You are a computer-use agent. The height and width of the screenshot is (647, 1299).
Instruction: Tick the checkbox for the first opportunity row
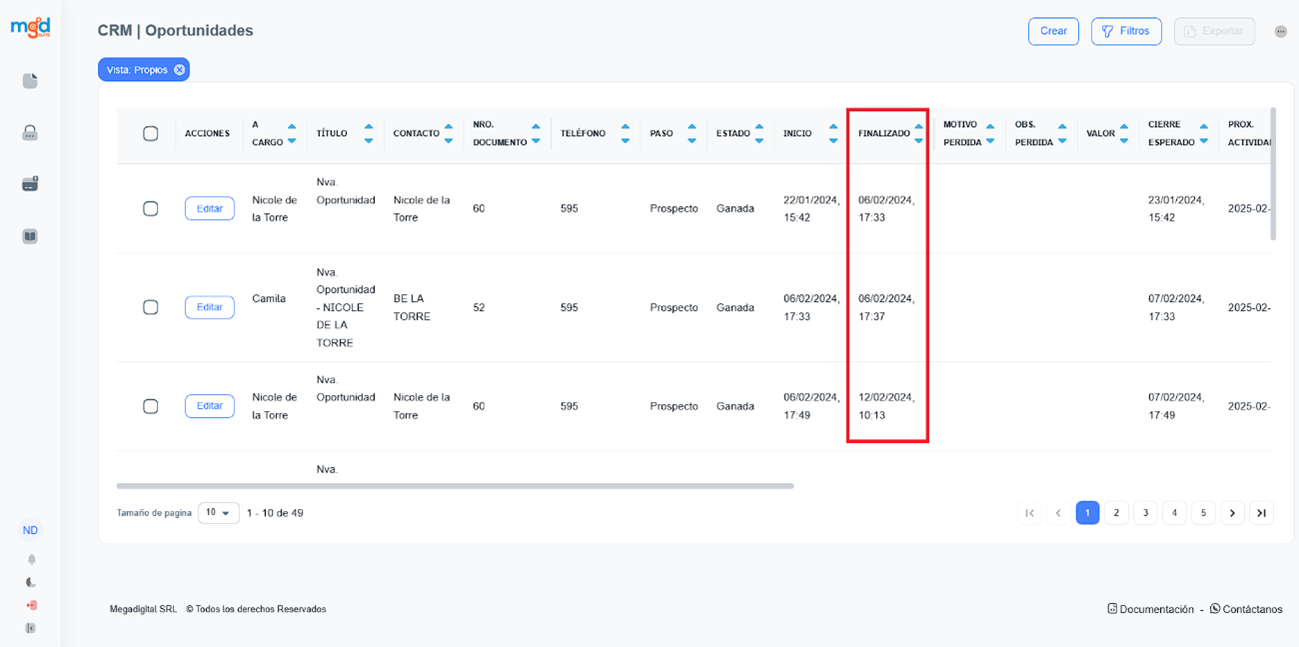(151, 208)
